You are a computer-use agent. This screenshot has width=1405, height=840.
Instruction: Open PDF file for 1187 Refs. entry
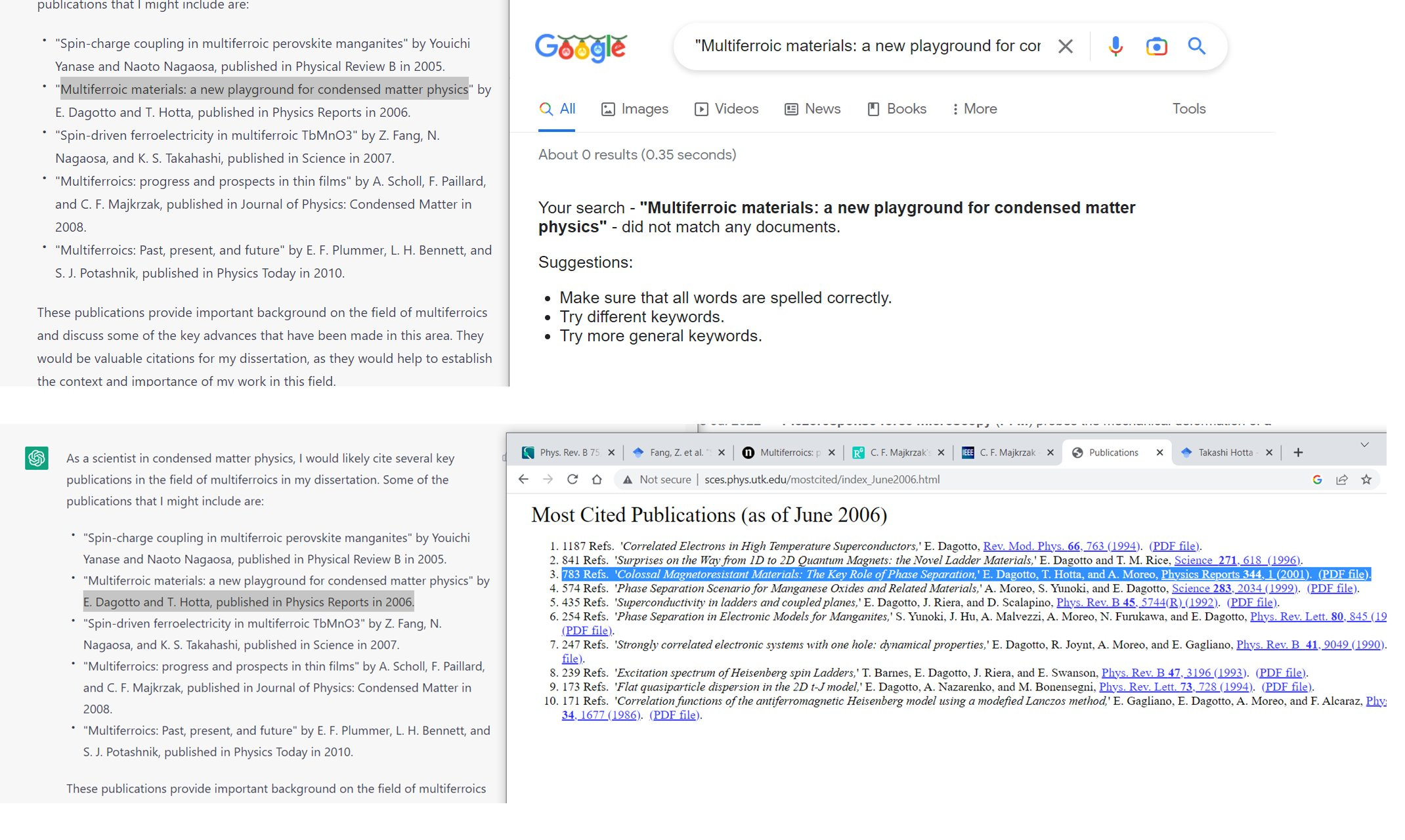[x=1174, y=547]
